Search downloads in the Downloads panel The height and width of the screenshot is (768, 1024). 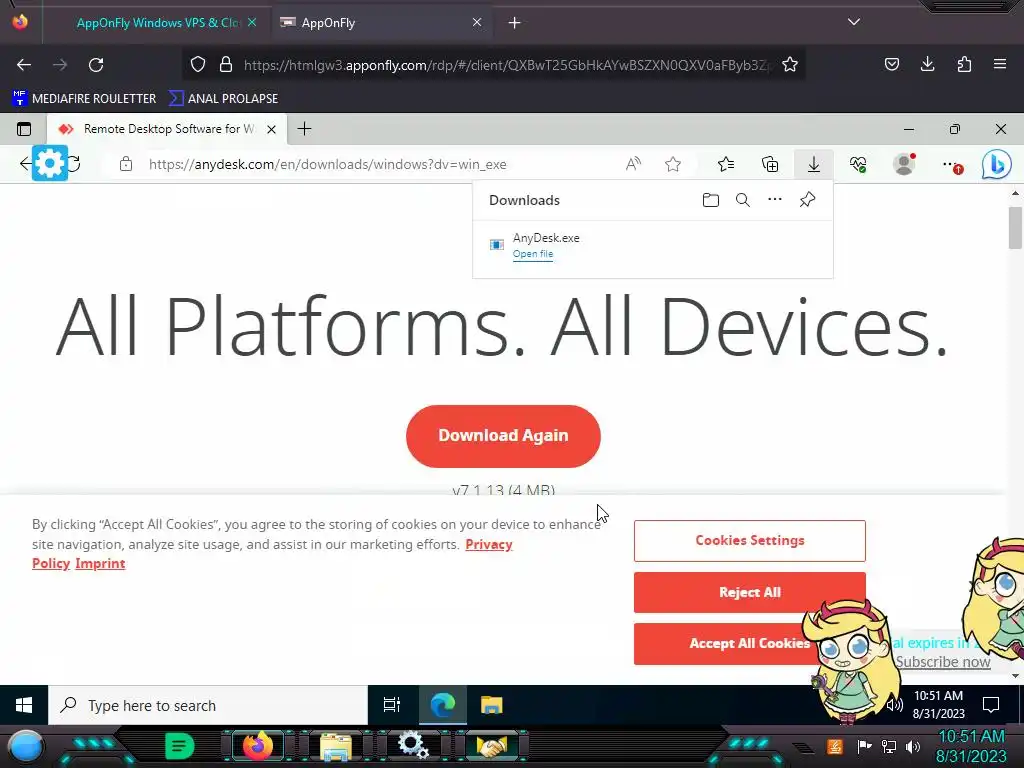click(x=743, y=200)
